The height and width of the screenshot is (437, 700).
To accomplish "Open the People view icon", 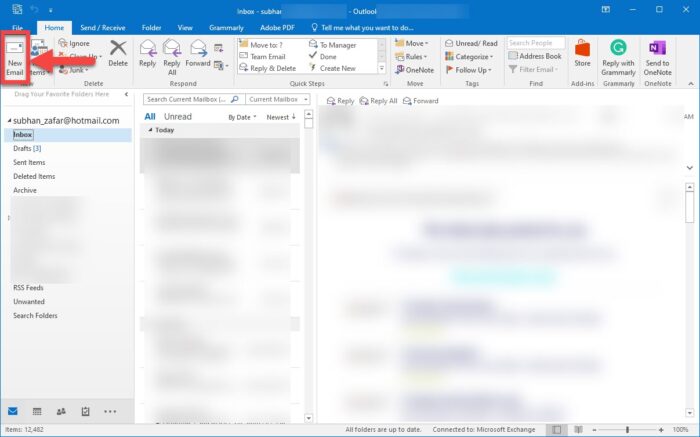I will tap(61, 411).
